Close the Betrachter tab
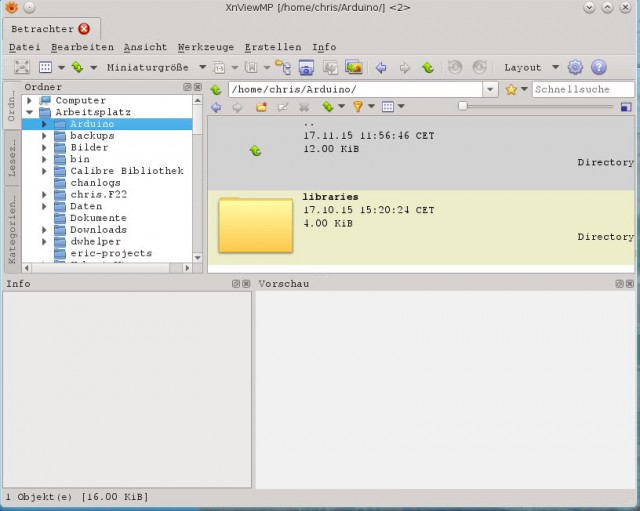 84,29
